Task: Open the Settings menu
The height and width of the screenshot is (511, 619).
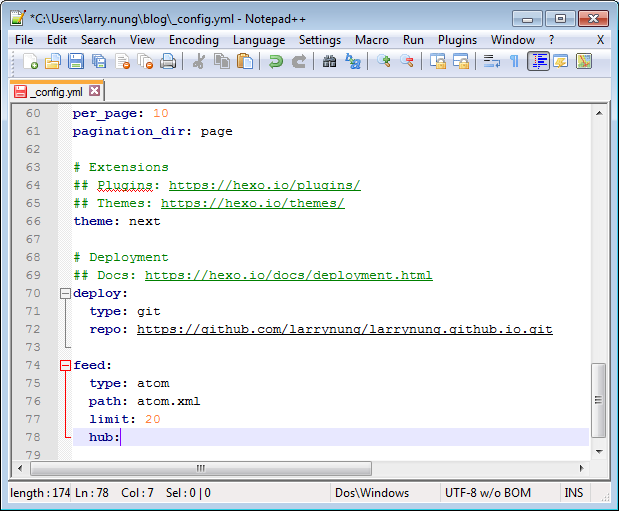Action: click(320, 40)
